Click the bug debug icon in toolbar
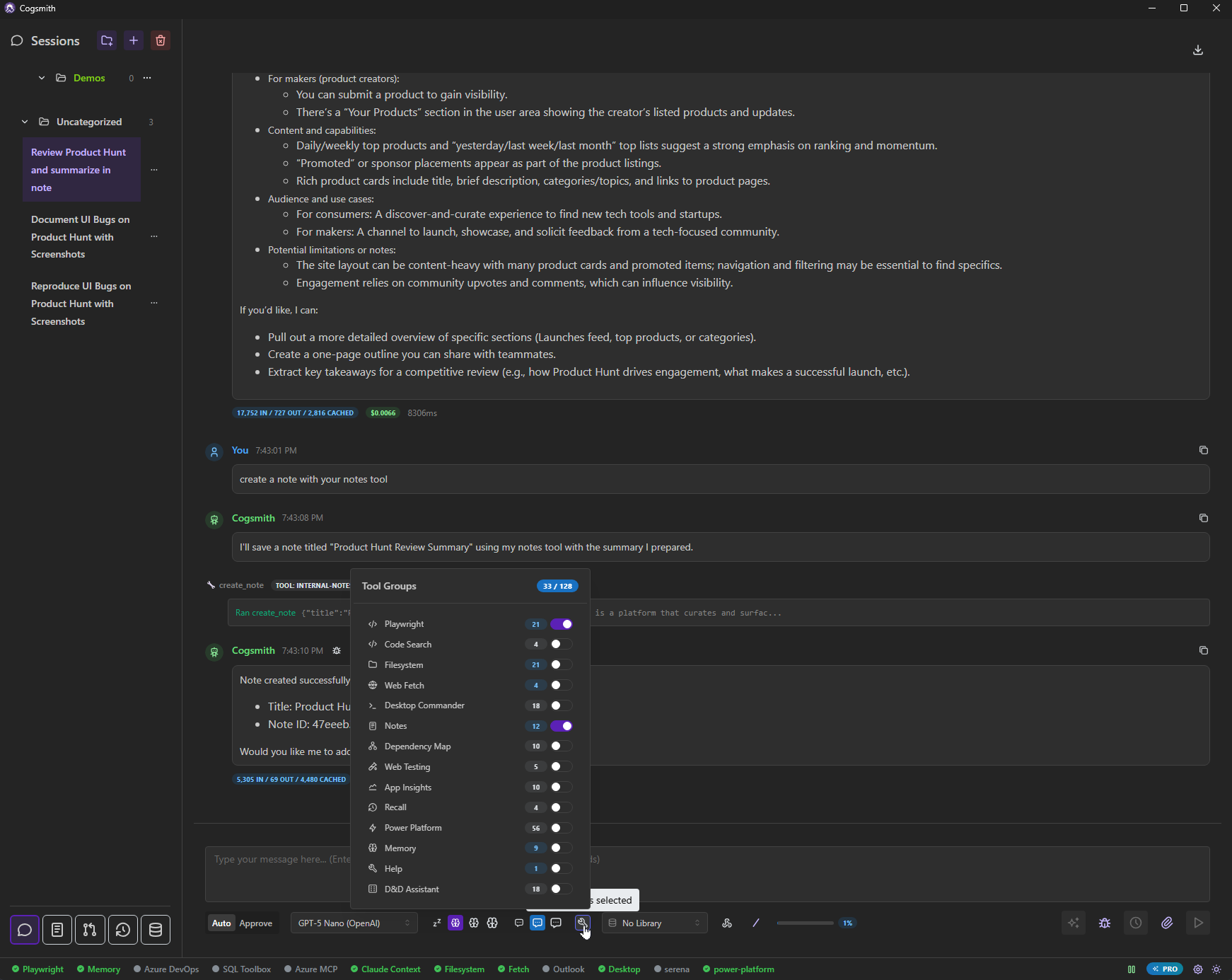This screenshot has height=980, width=1232. click(1105, 923)
